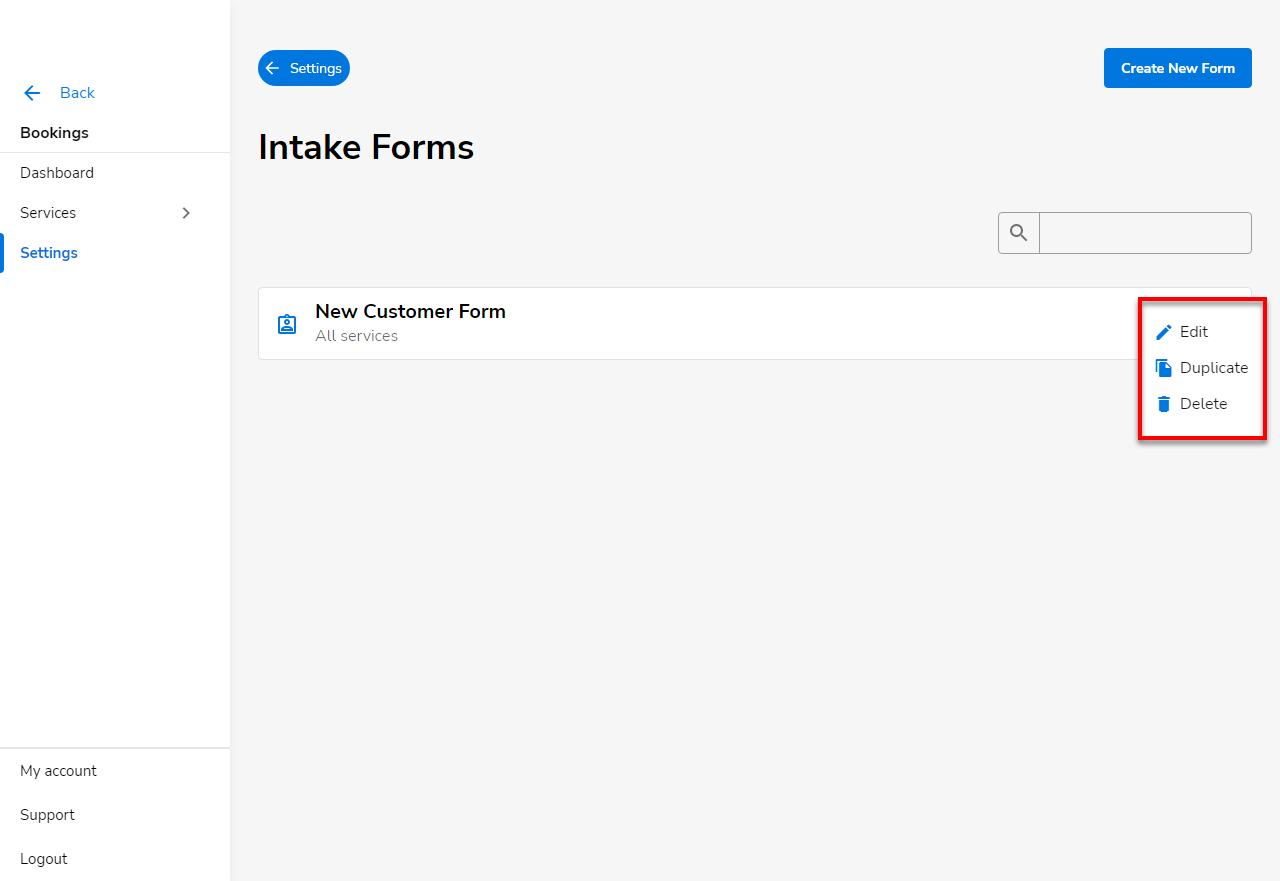Expand the Services chevron arrow
Image resolution: width=1280 pixels, height=881 pixels.
tap(186, 213)
